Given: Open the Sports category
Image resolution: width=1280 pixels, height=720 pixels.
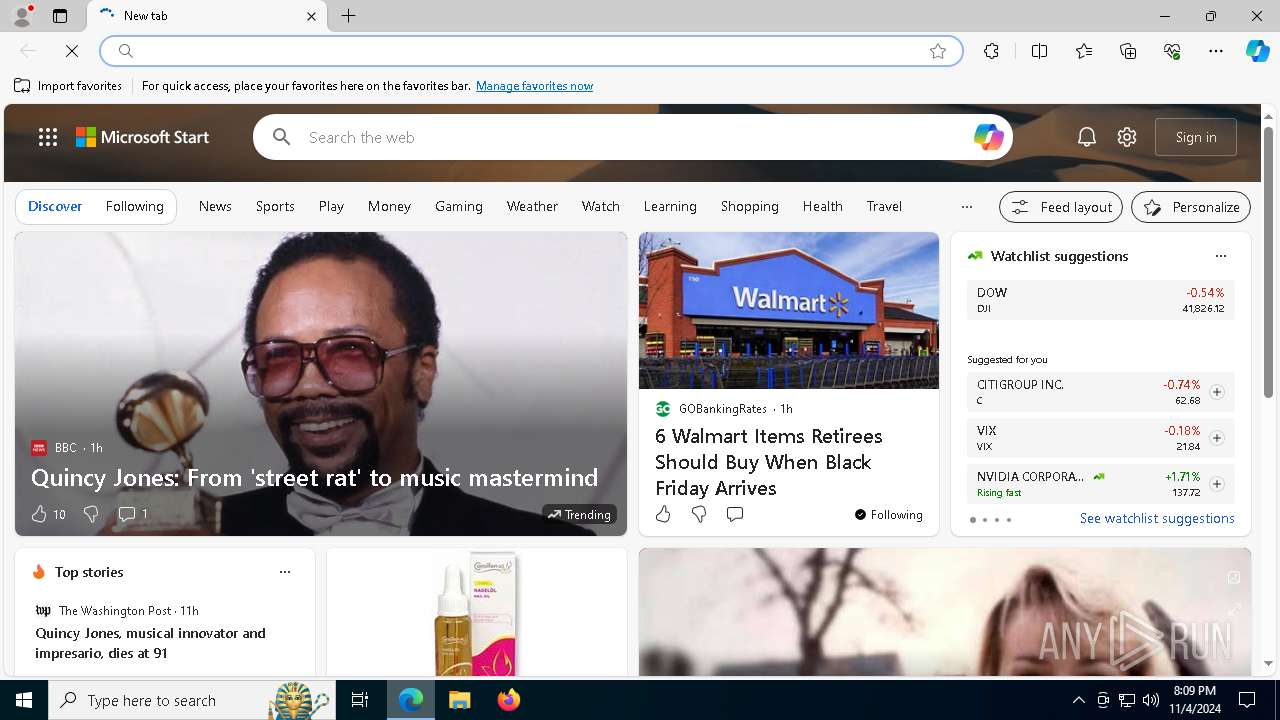Looking at the screenshot, I should pyautogui.click(x=275, y=206).
